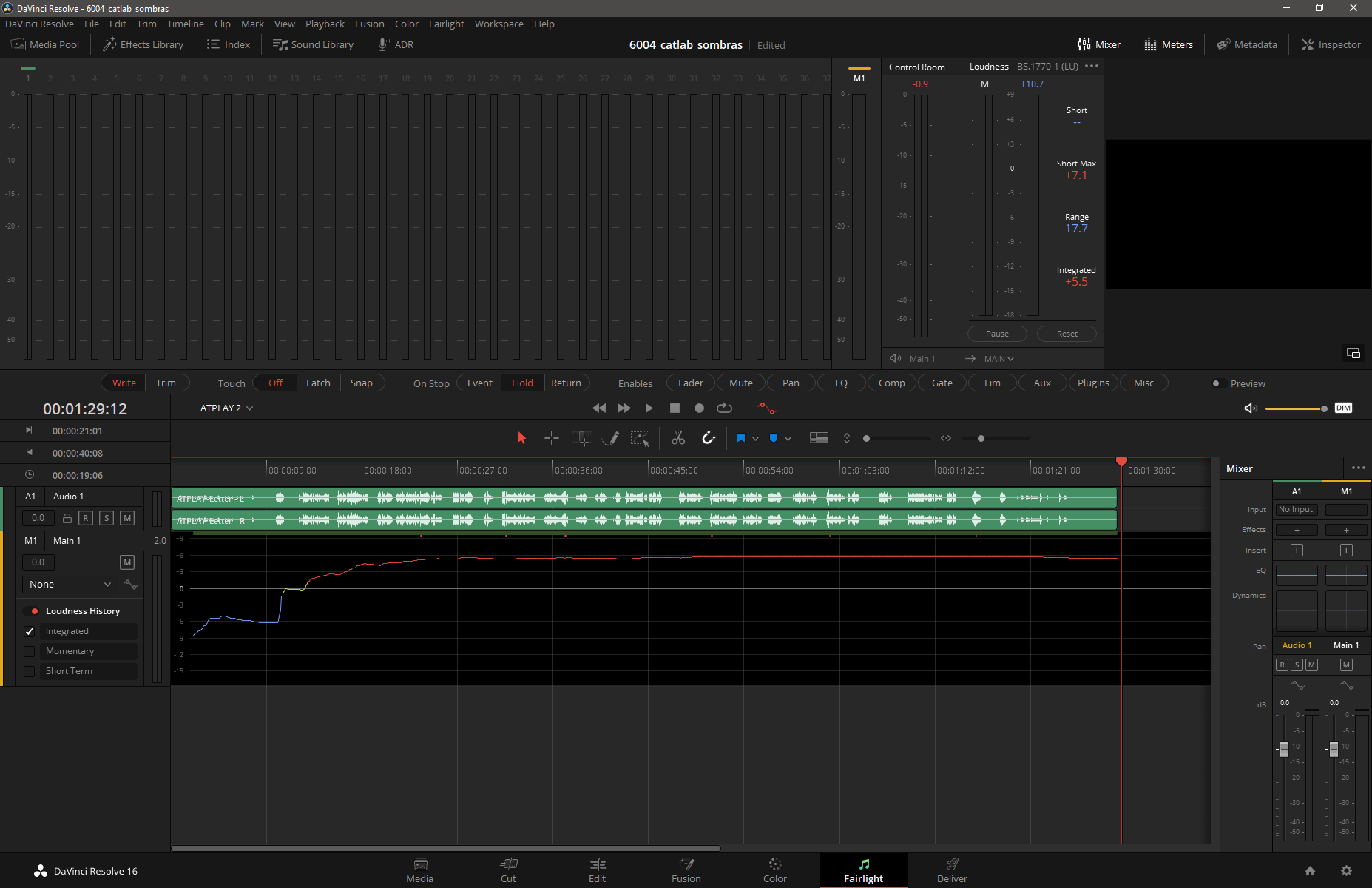This screenshot has width=1372, height=888.
Task: Add effect to M1 mixer strip
Action: tap(1346, 530)
